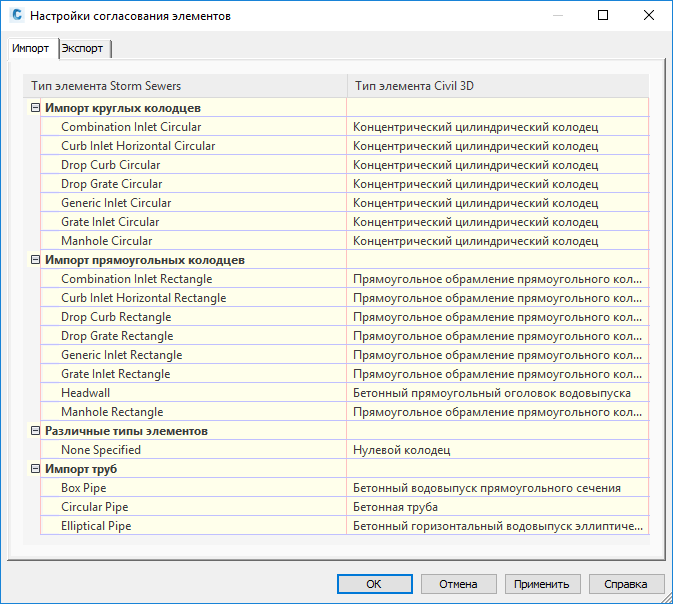Collapse the Импорт круглых колодцев group
The height and width of the screenshot is (604, 673).
[36, 108]
